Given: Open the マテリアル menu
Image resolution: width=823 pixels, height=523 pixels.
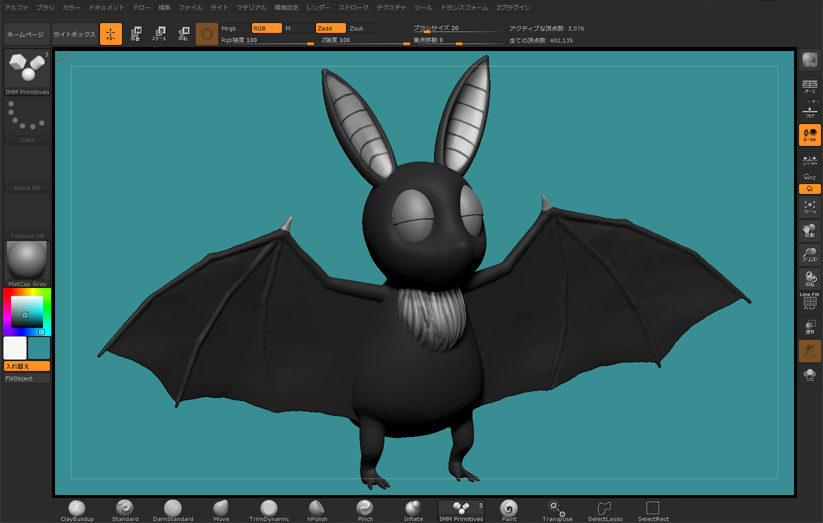Looking at the screenshot, I should pos(251,7).
